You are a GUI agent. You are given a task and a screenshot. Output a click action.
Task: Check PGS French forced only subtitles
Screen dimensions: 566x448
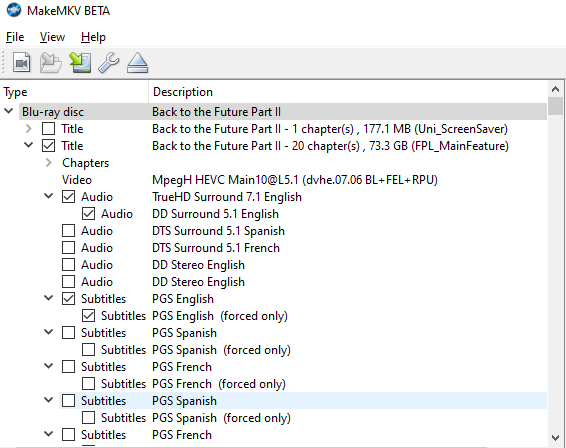click(x=88, y=383)
